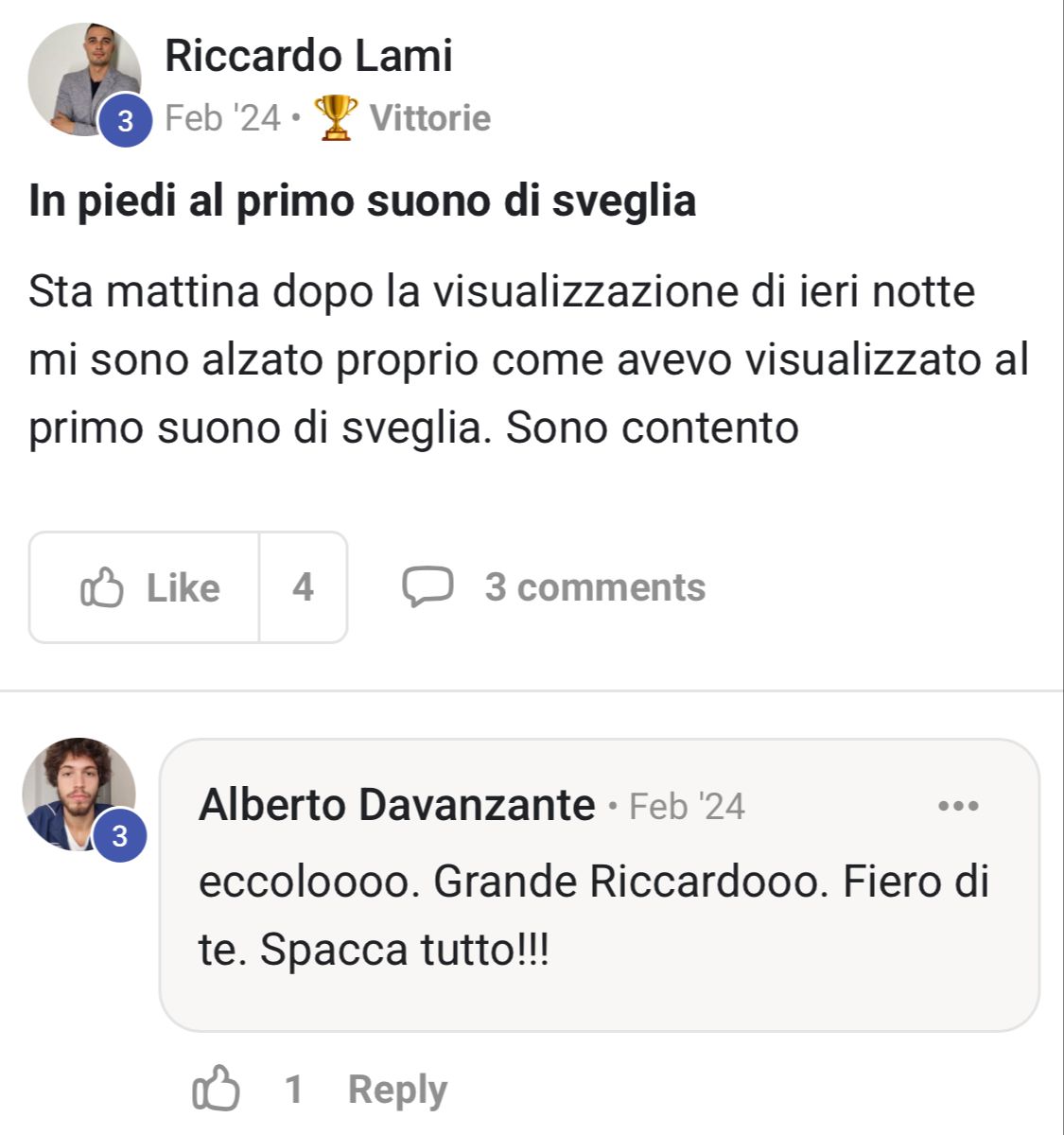Open the post's Feb '24 timestamp
The width and height of the screenshot is (1064, 1135).
tap(223, 118)
